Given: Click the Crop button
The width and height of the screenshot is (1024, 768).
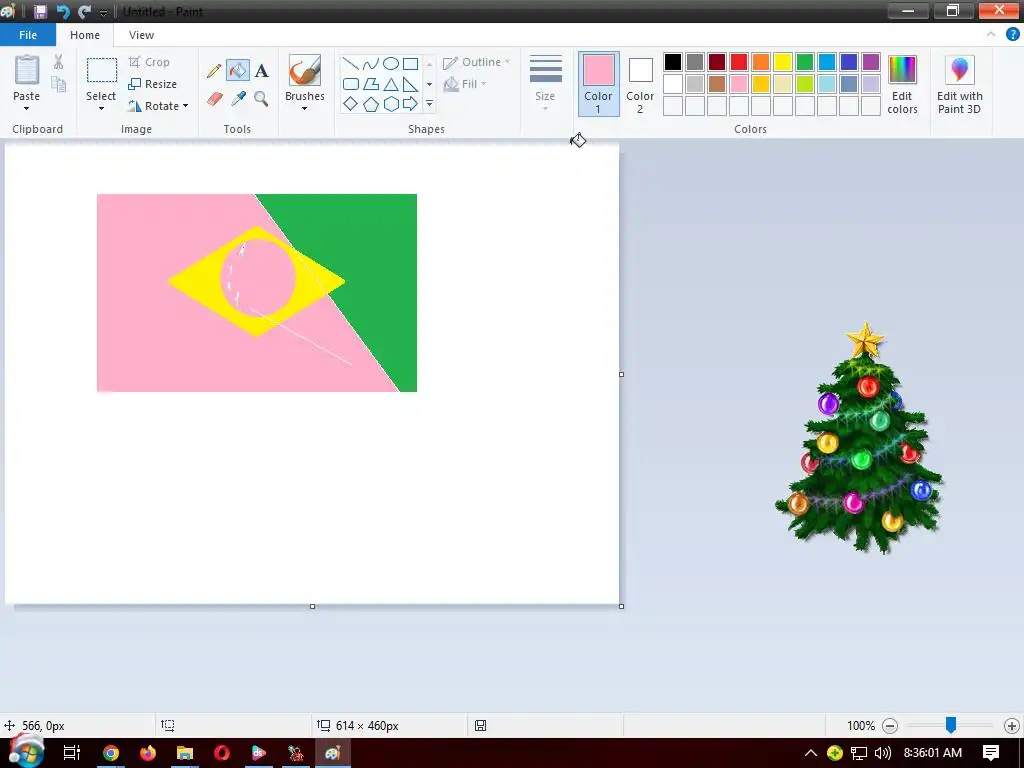Looking at the screenshot, I should tap(149, 62).
